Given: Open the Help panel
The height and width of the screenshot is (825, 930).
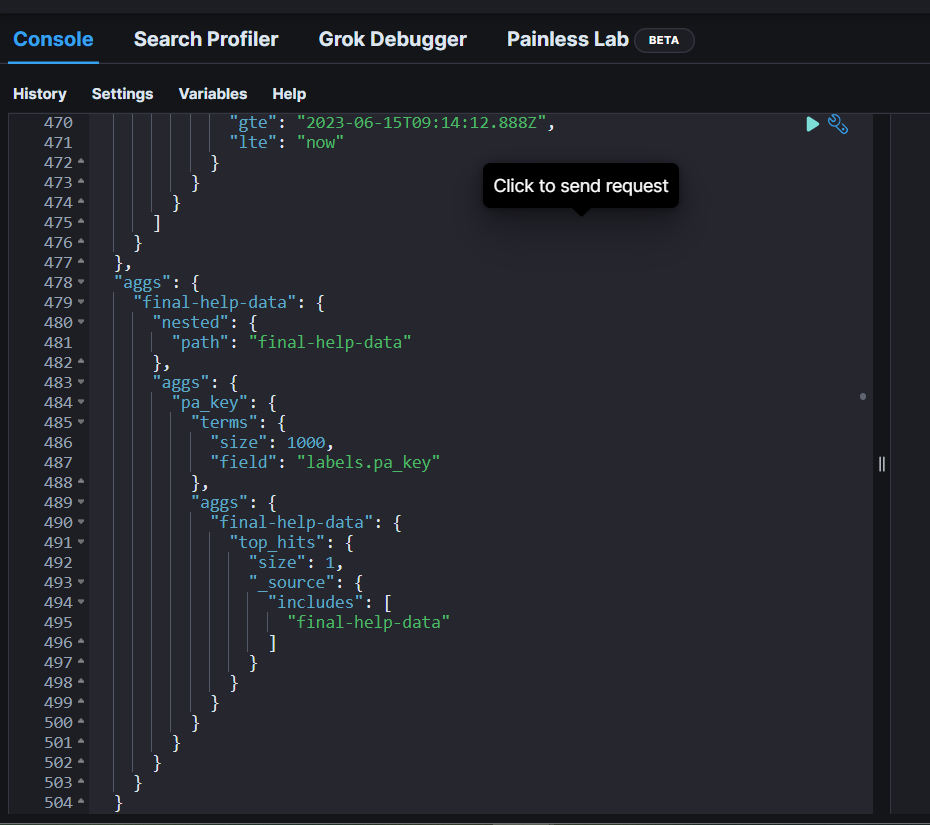Looking at the screenshot, I should 289,94.
